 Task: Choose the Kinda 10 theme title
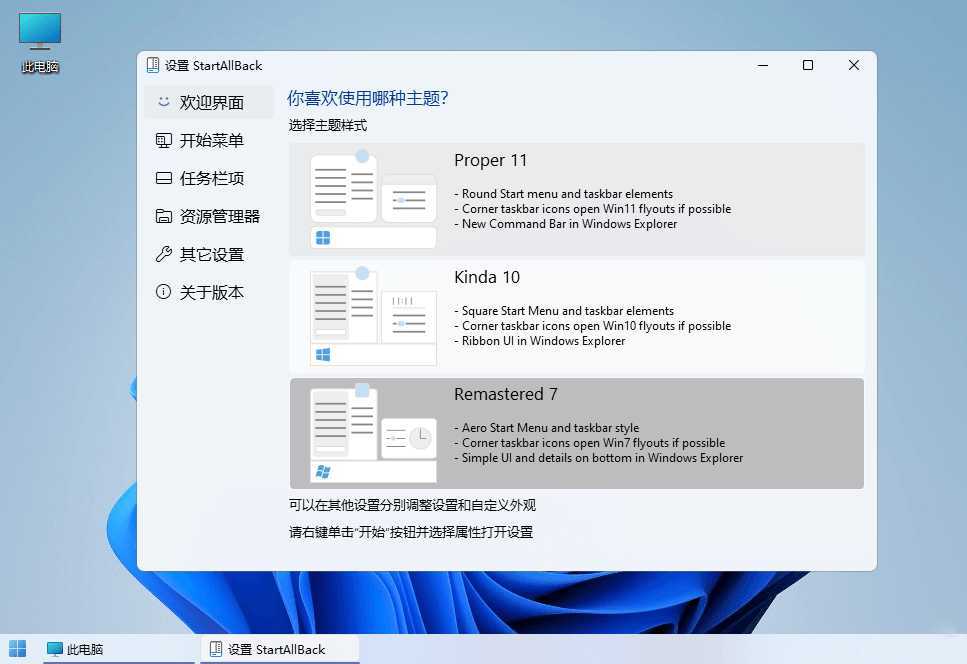point(487,277)
